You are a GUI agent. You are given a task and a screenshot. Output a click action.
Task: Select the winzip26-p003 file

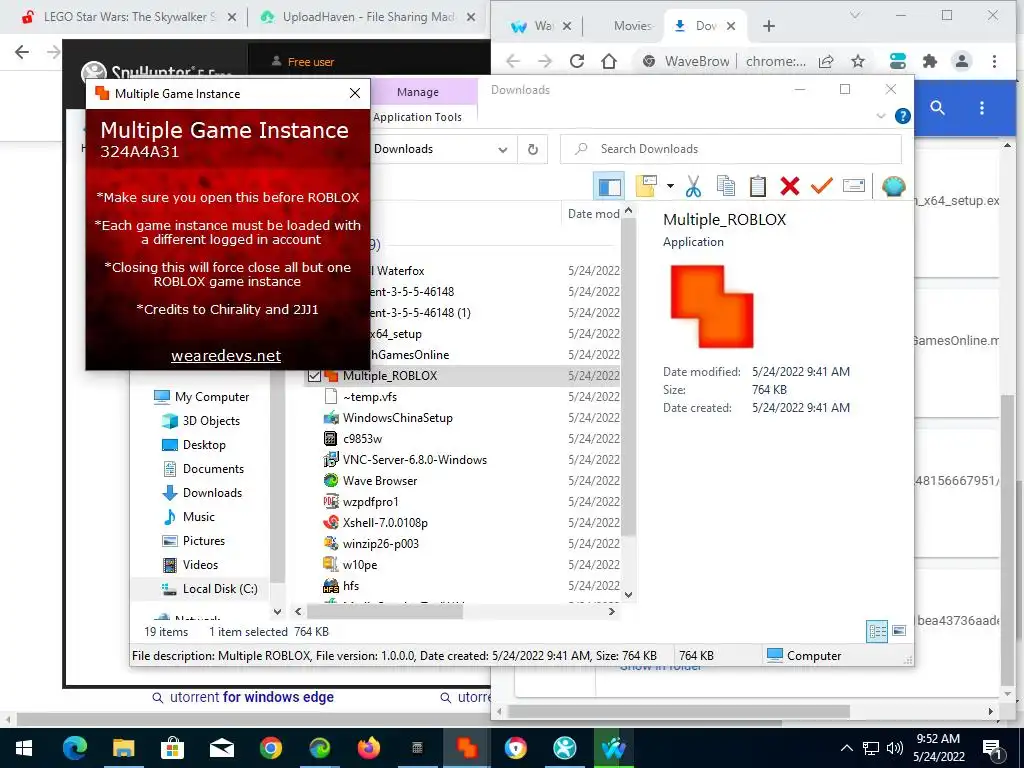[380, 543]
